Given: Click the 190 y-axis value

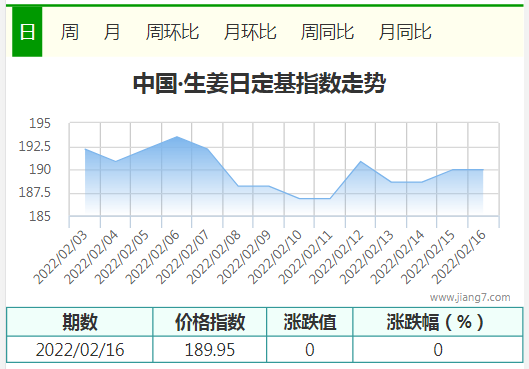Looking at the screenshot, I should click(40, 169).
